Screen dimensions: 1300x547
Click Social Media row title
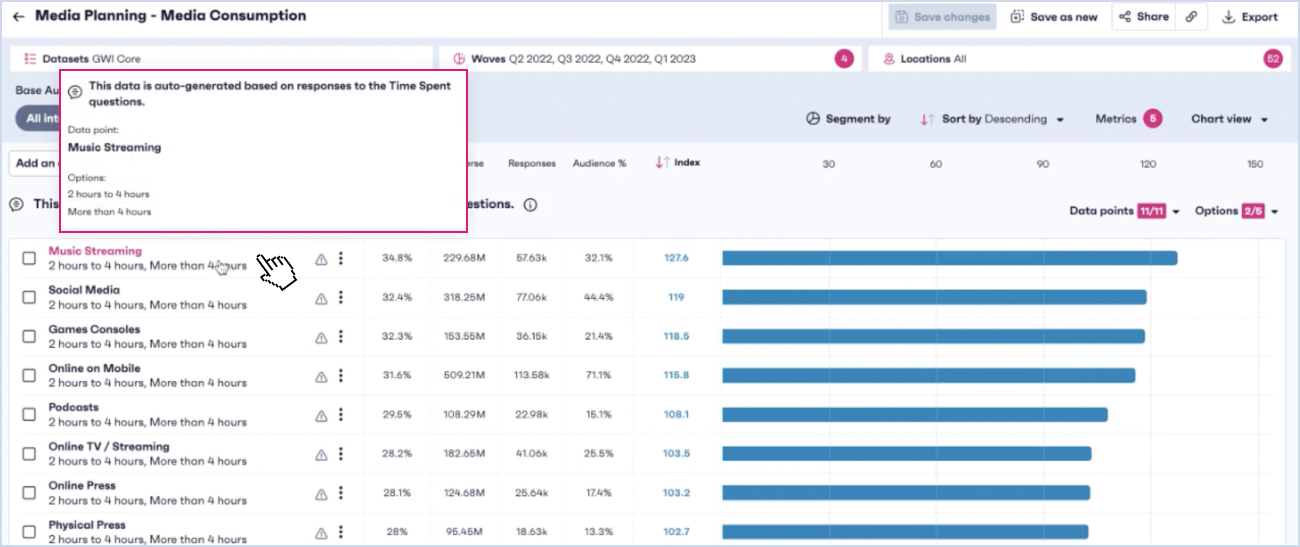[x=84, y=290]
